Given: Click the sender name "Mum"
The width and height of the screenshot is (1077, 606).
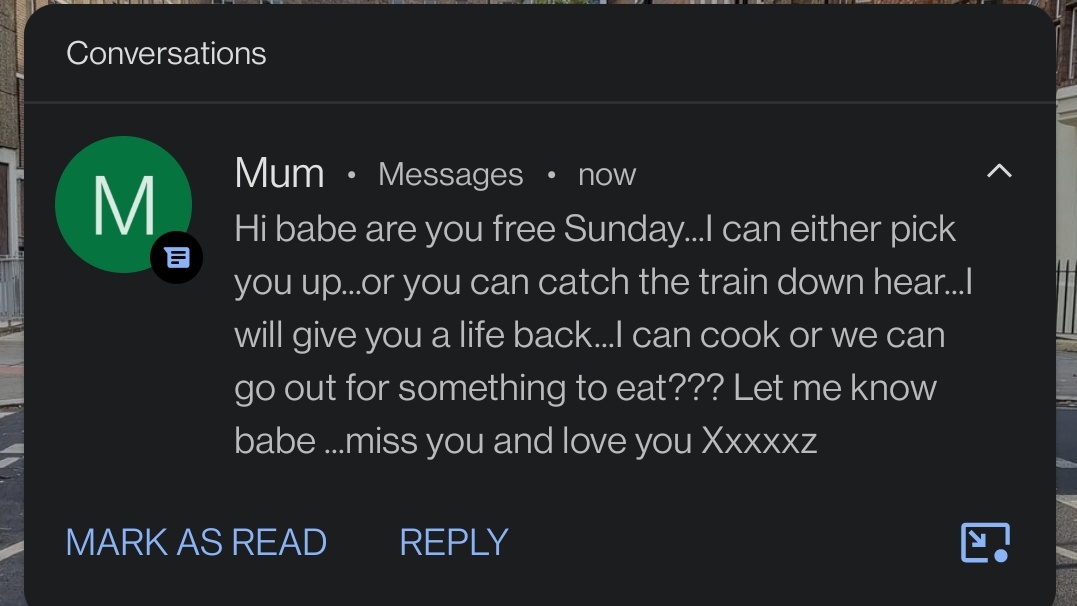Looking at the screenshot, I should point(279,174).
